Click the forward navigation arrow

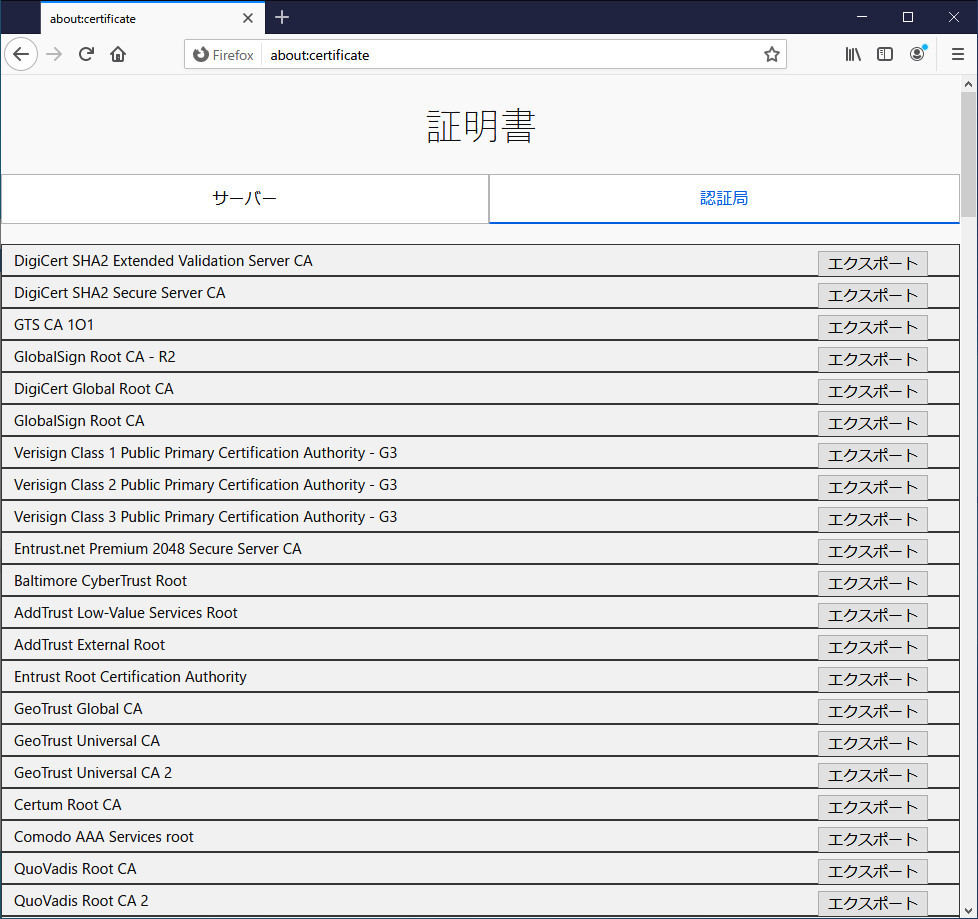(x=54, y=54)
